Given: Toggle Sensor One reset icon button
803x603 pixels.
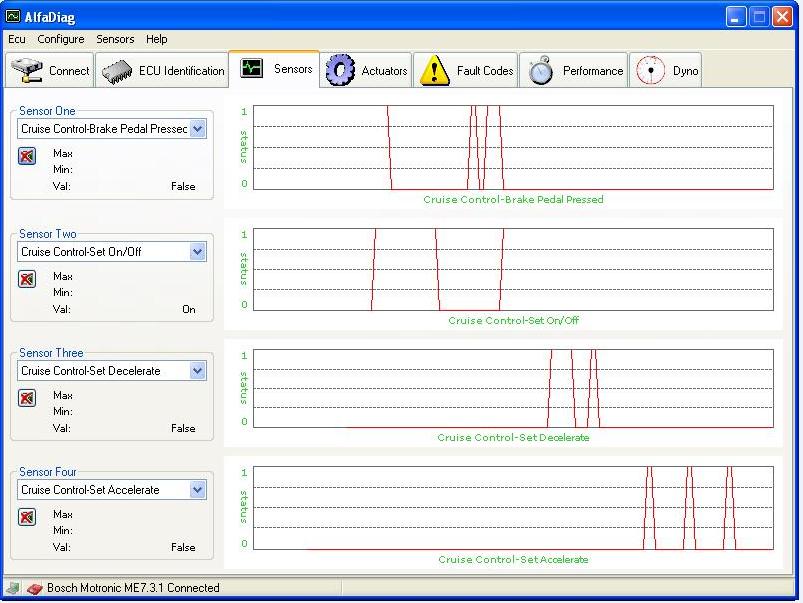Looking at the screenshot, I should (x=27, y=156).
